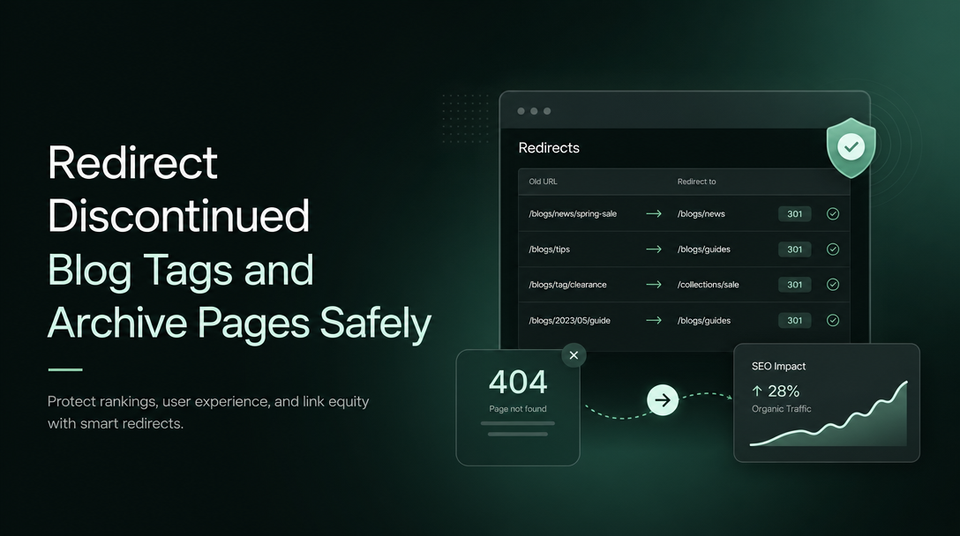Click the first window control dot
The image size is (960, 536).
(521, 111)
